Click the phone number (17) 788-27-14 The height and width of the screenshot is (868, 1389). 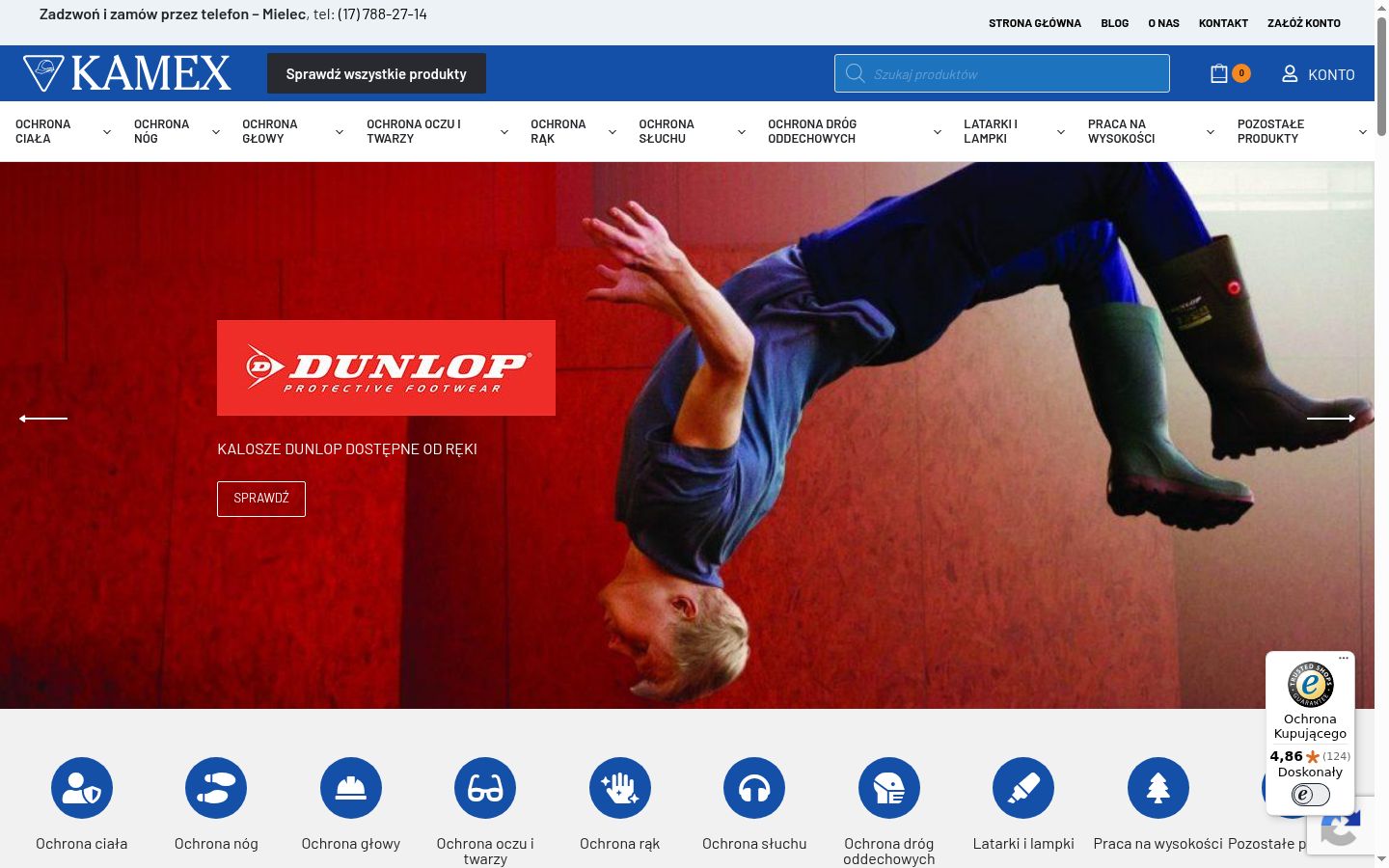(x=382, y=14)
